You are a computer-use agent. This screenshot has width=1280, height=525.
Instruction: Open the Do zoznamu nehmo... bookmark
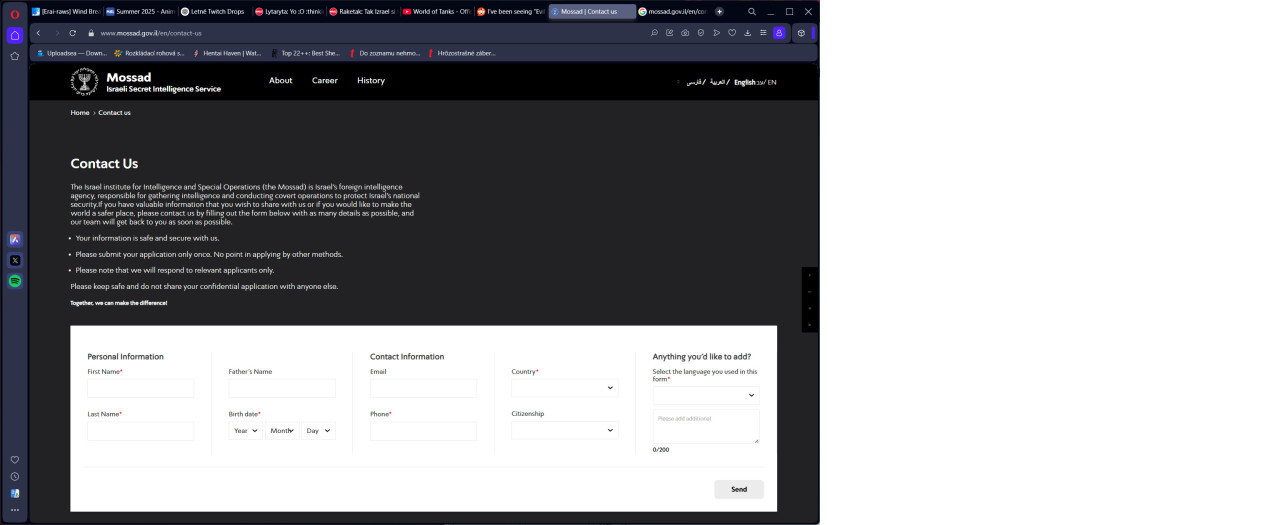coord(385,53)
